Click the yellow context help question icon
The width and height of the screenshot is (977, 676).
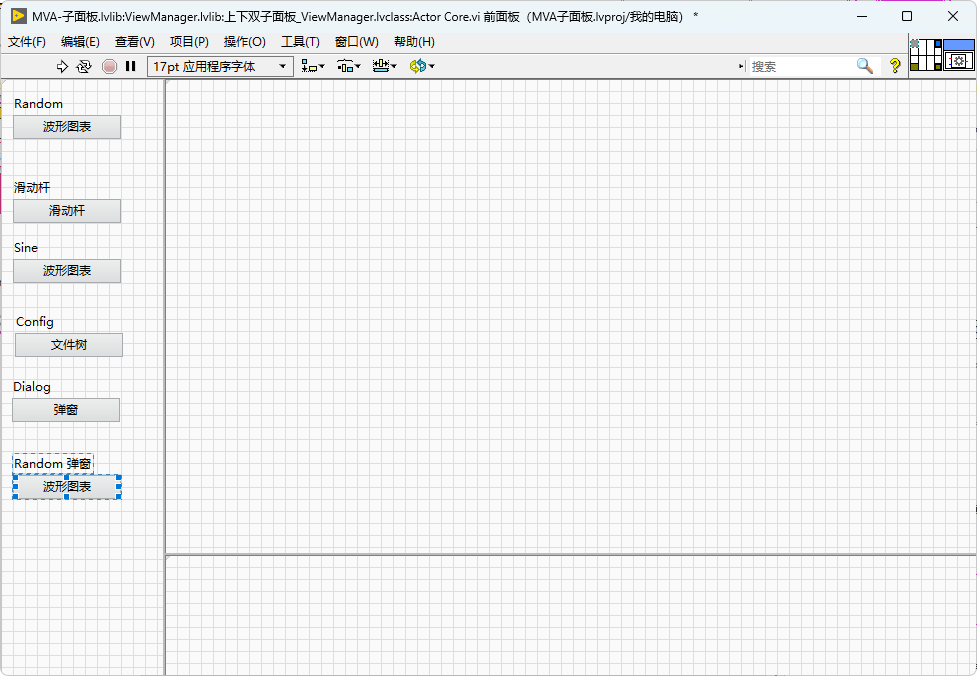(895, 66)
